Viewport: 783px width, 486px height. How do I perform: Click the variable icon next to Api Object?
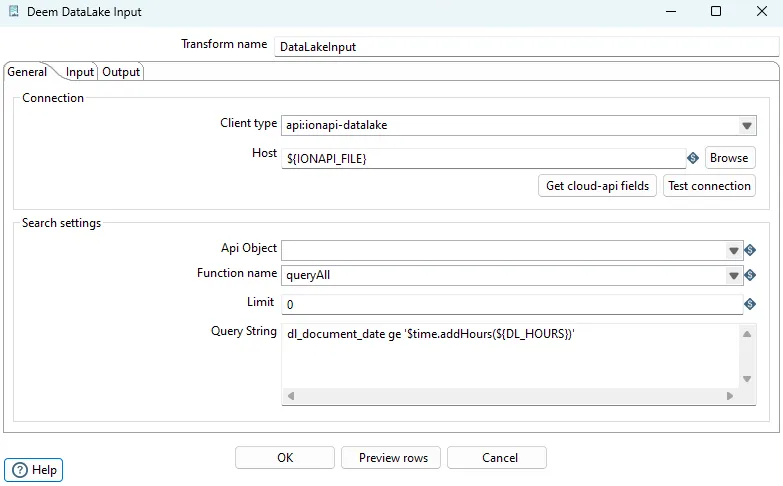tap(750, 250)
